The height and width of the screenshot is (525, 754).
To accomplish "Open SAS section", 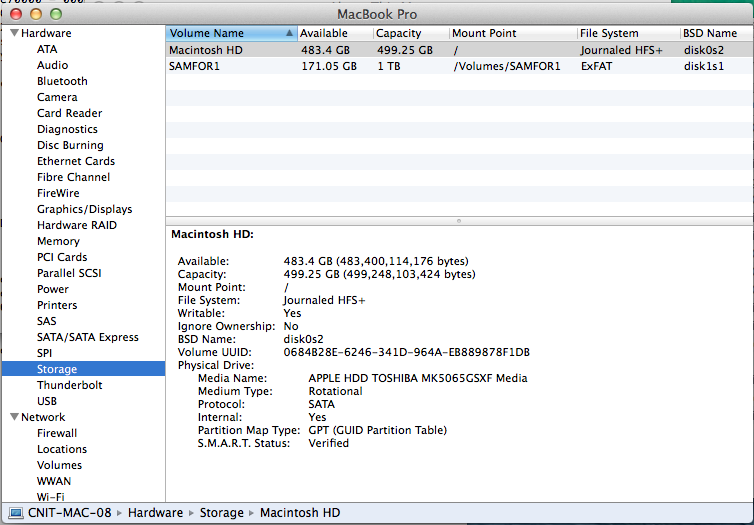I will click(x=46, y=321).
